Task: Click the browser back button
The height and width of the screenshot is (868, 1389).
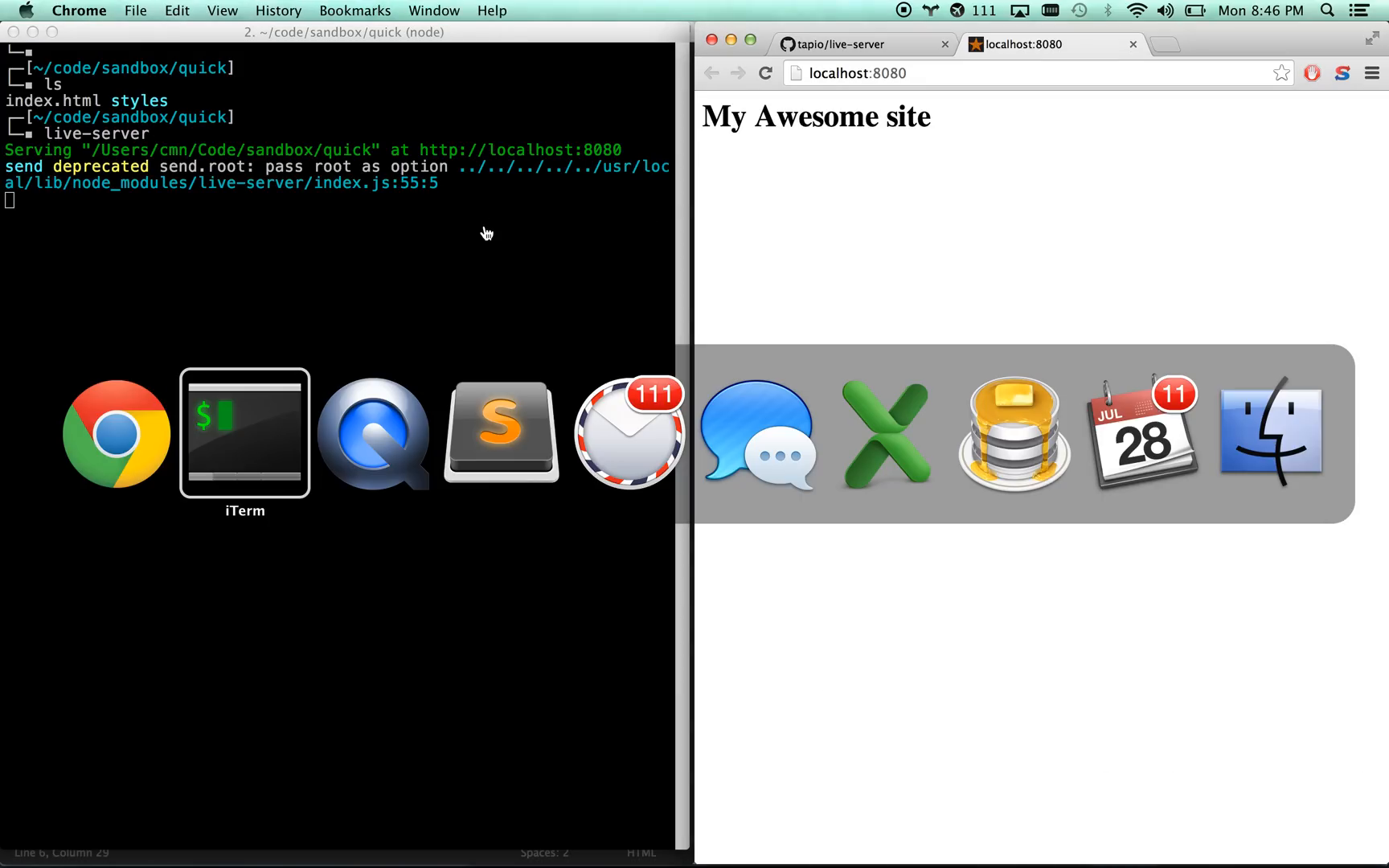Action: 711,72
